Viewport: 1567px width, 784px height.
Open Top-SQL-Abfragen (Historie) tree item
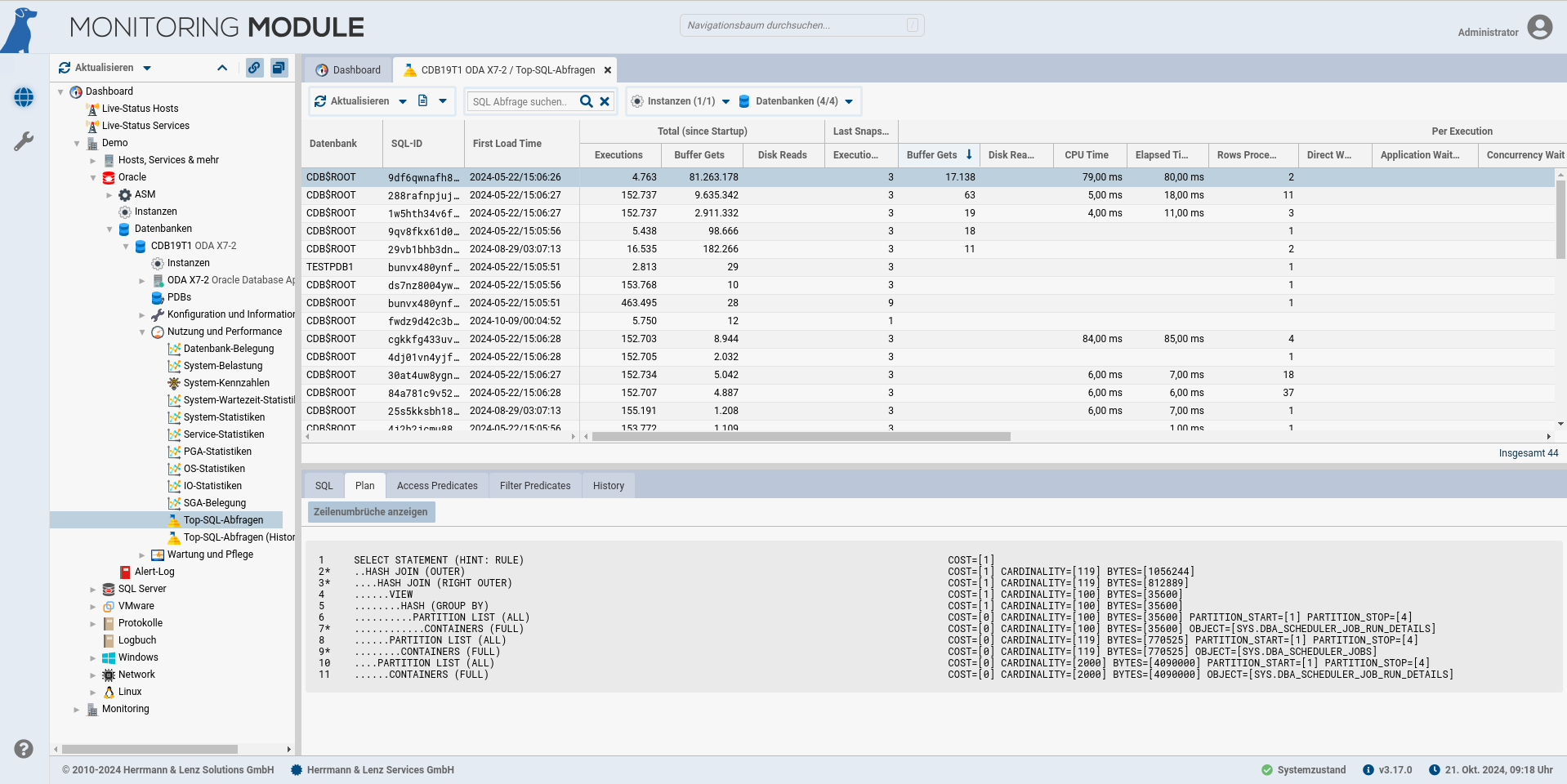point(239,537)
